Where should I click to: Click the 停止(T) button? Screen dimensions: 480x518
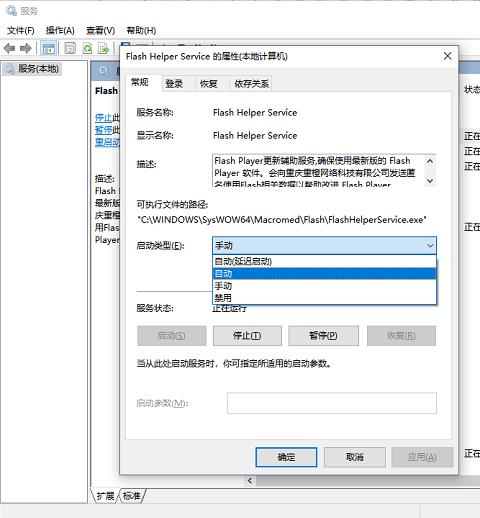(x=247, y=336)
